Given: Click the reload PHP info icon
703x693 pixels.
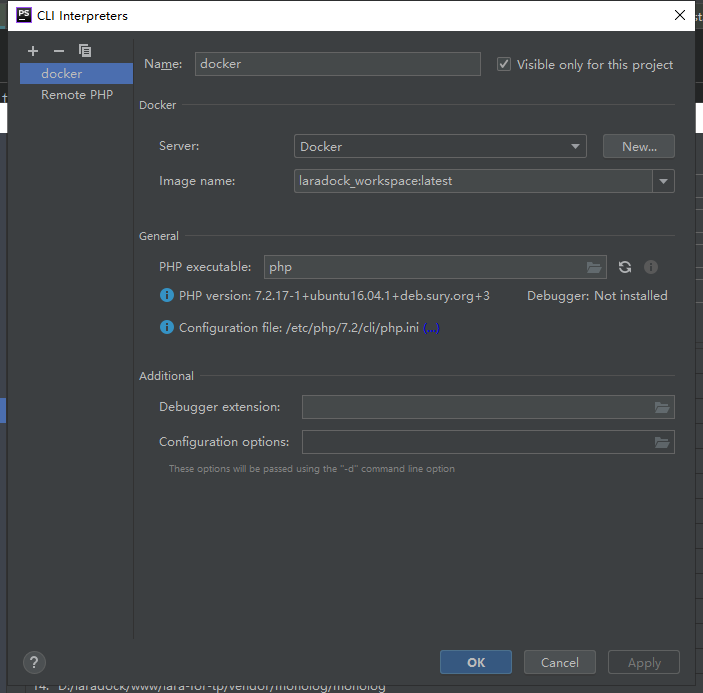Looking at the screenshot, I should point(625,267).
